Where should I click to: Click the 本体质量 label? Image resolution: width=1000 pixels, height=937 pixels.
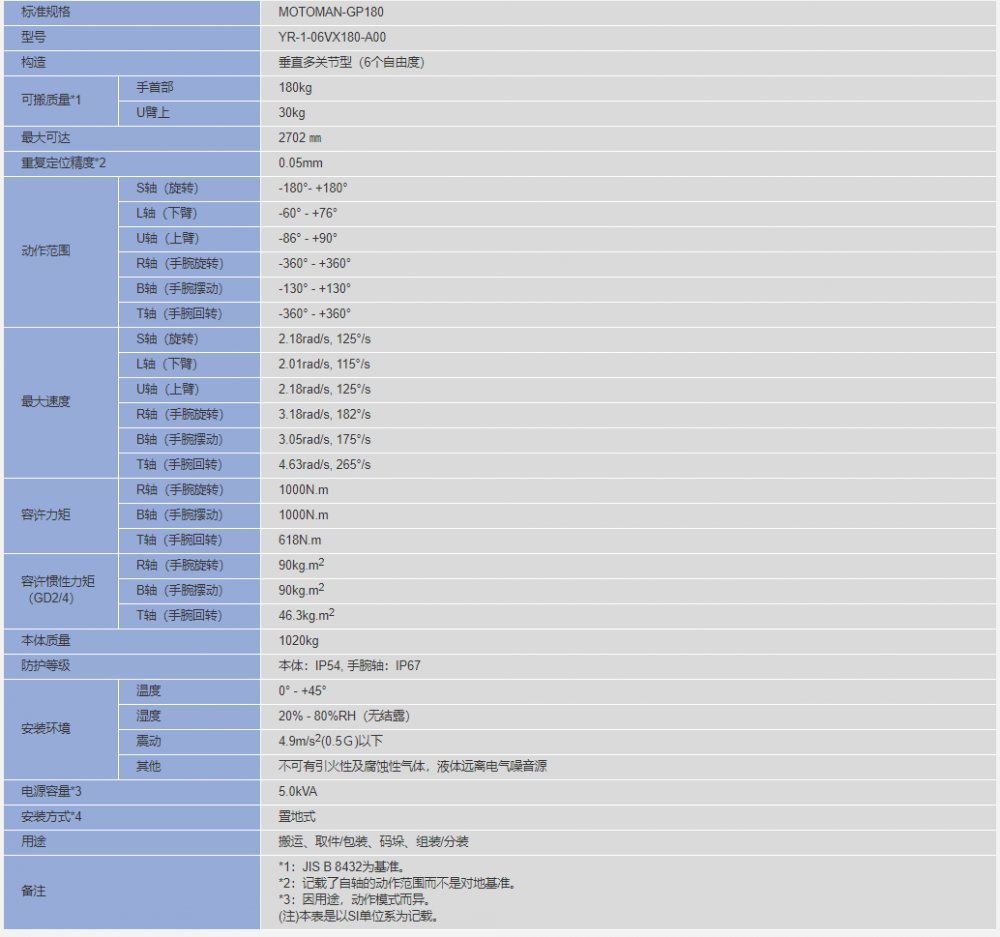click(46, 640)
